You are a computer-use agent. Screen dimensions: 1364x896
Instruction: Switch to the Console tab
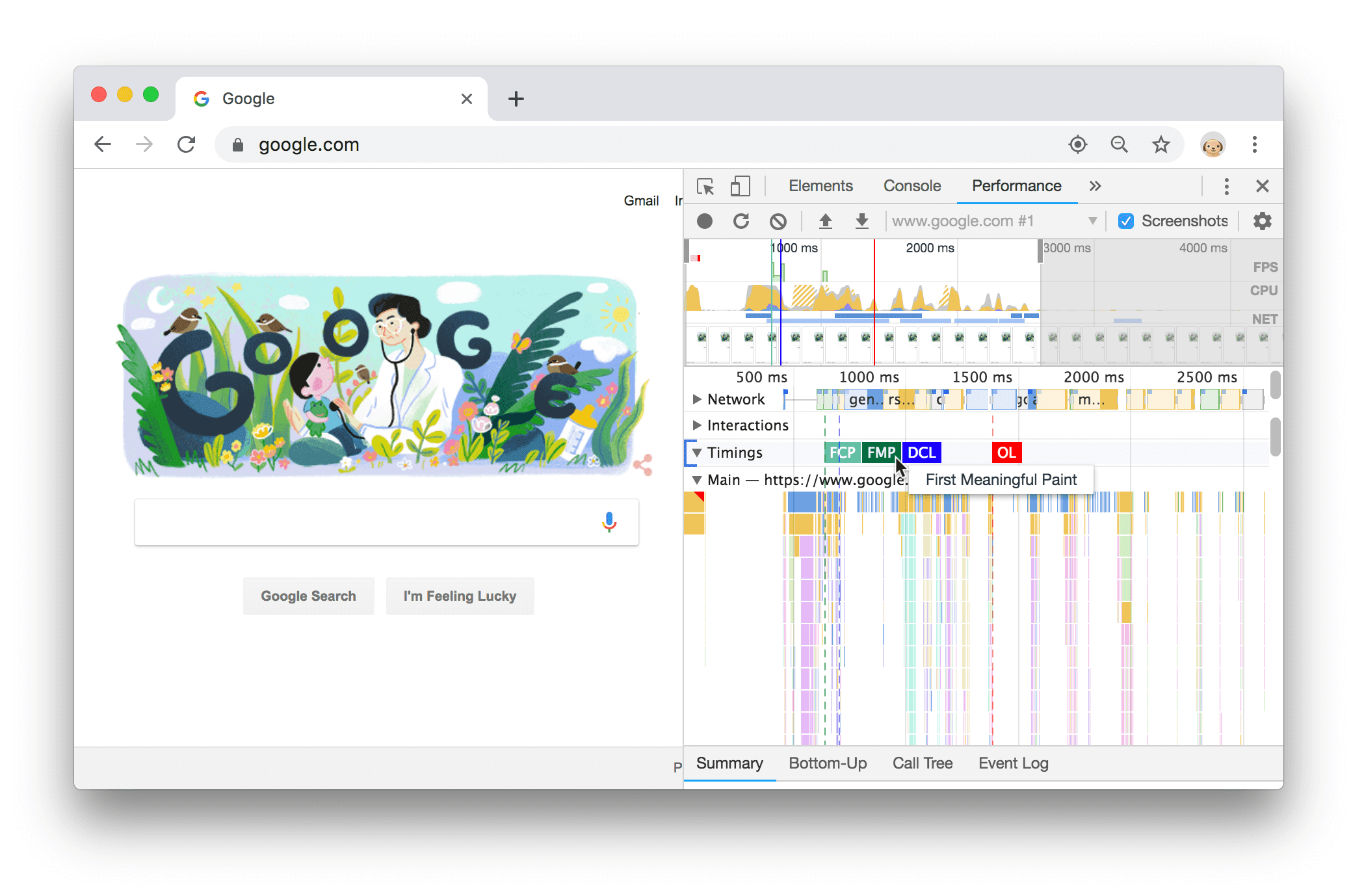911,186
